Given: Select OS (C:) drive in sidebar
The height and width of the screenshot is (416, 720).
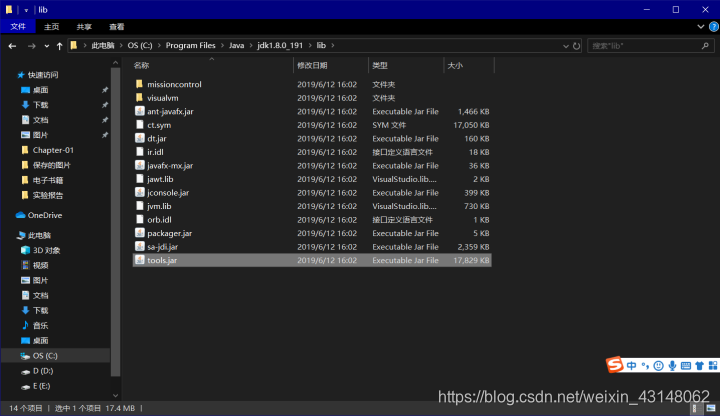Looking at the screenshot, I should point(45,356).
